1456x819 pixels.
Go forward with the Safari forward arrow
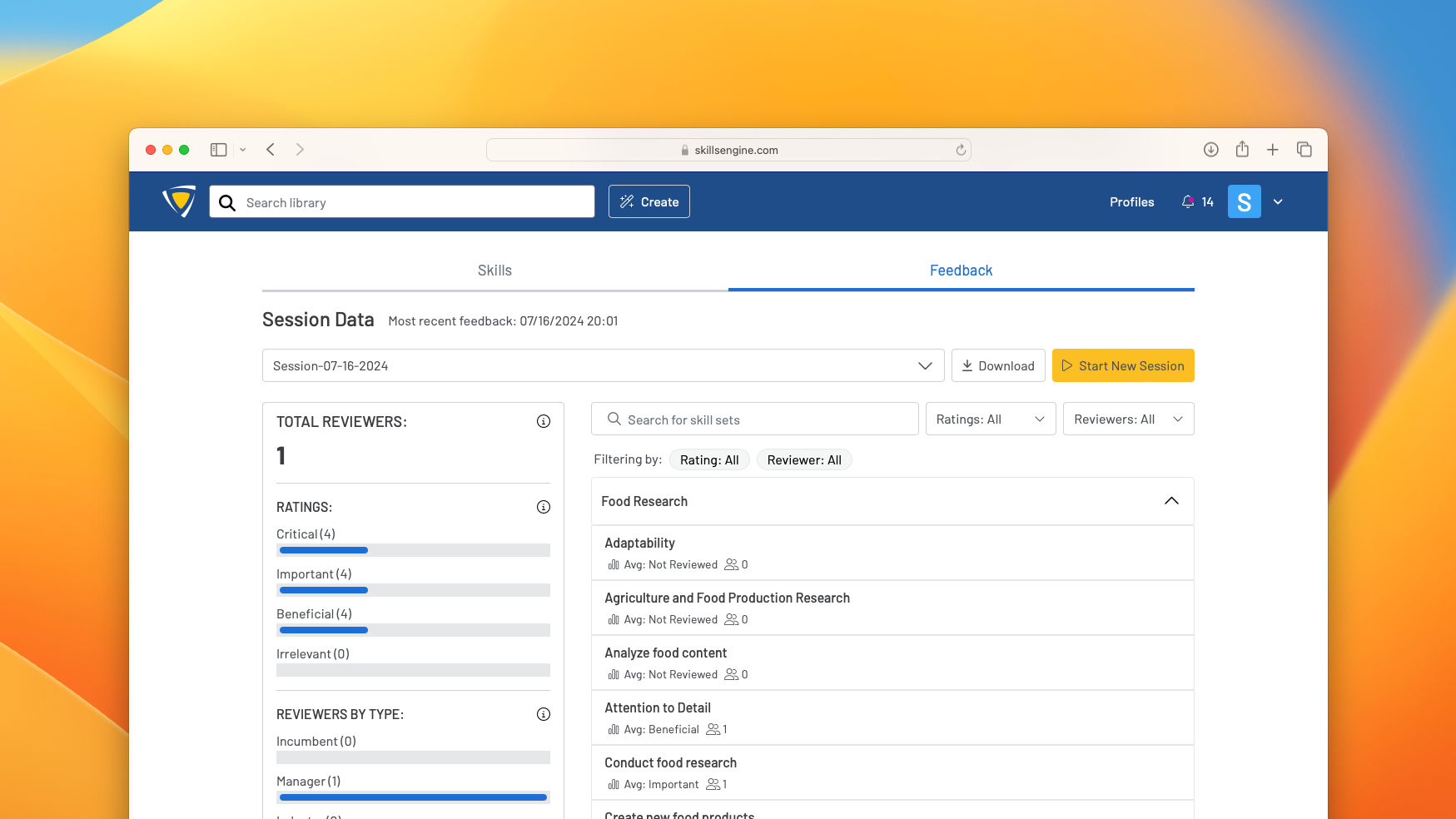[x=300, y=150]
